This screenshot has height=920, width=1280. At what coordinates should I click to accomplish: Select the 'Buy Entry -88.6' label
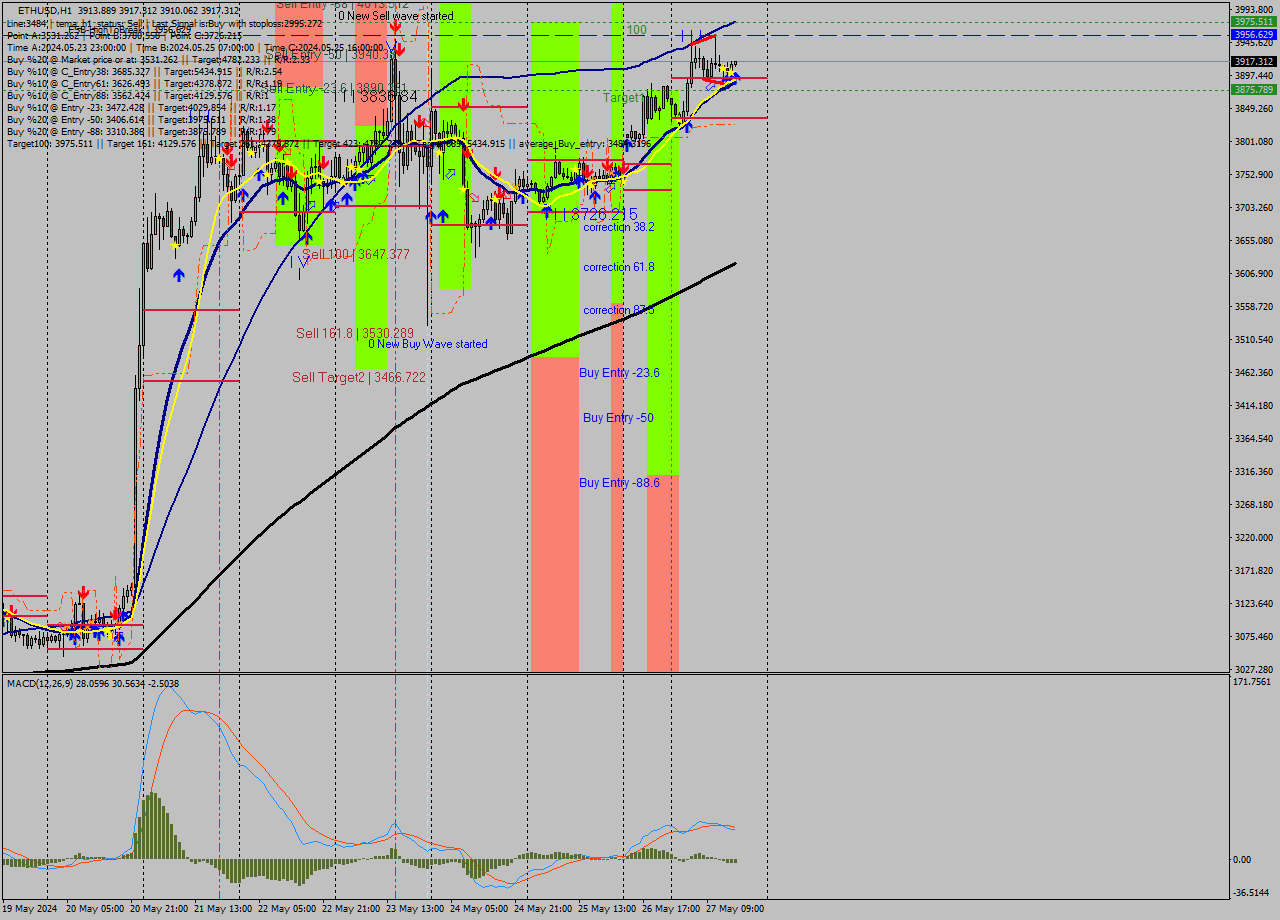(619, 483)
